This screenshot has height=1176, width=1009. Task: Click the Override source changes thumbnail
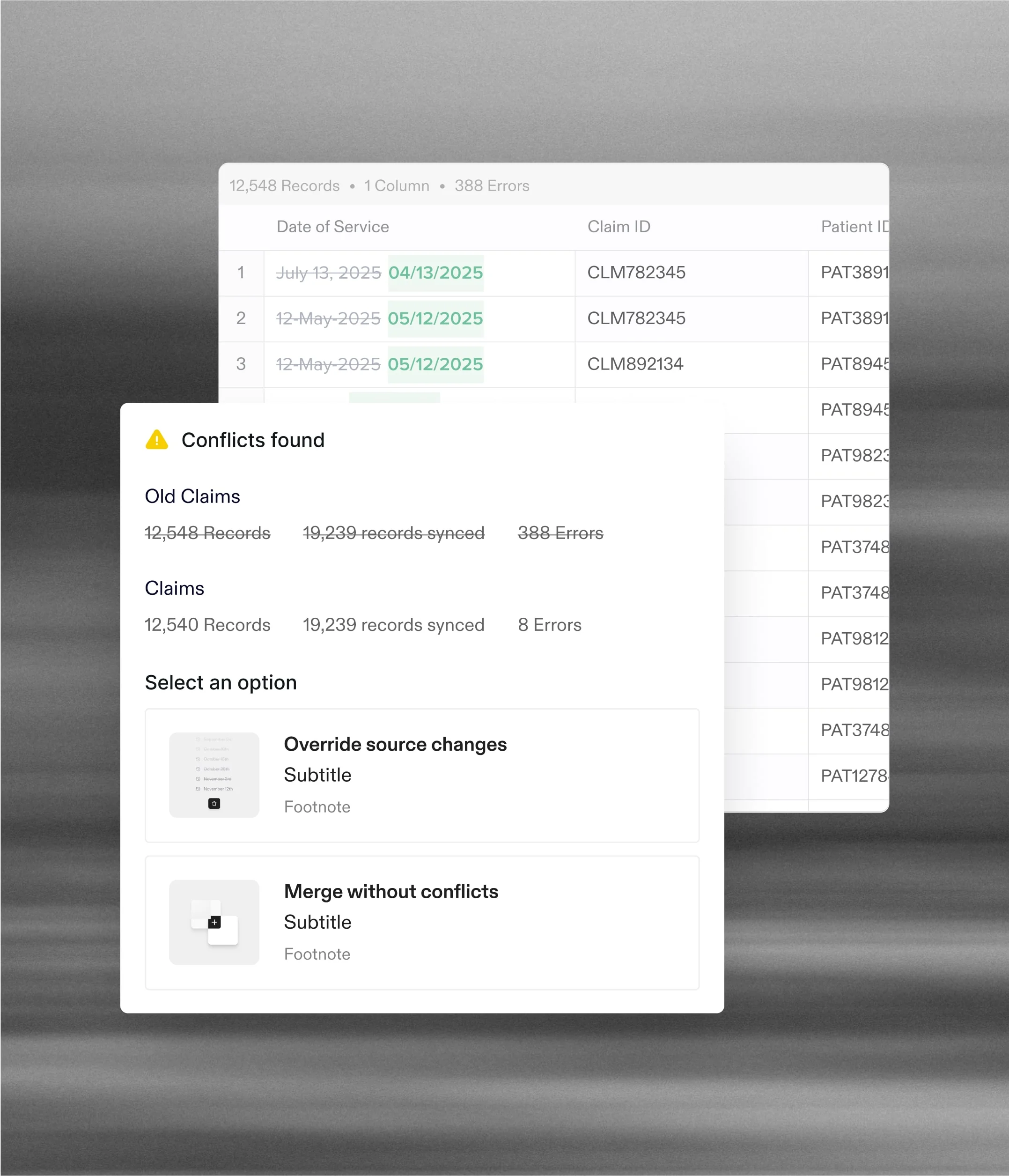(x=214, y=775)
